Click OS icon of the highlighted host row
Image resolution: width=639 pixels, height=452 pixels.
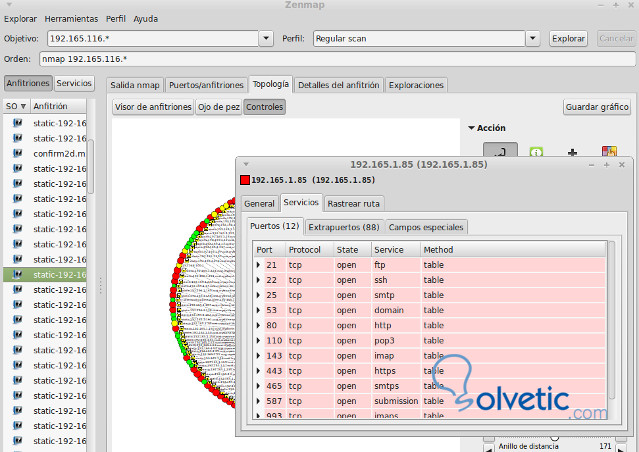tap(18, 274)
